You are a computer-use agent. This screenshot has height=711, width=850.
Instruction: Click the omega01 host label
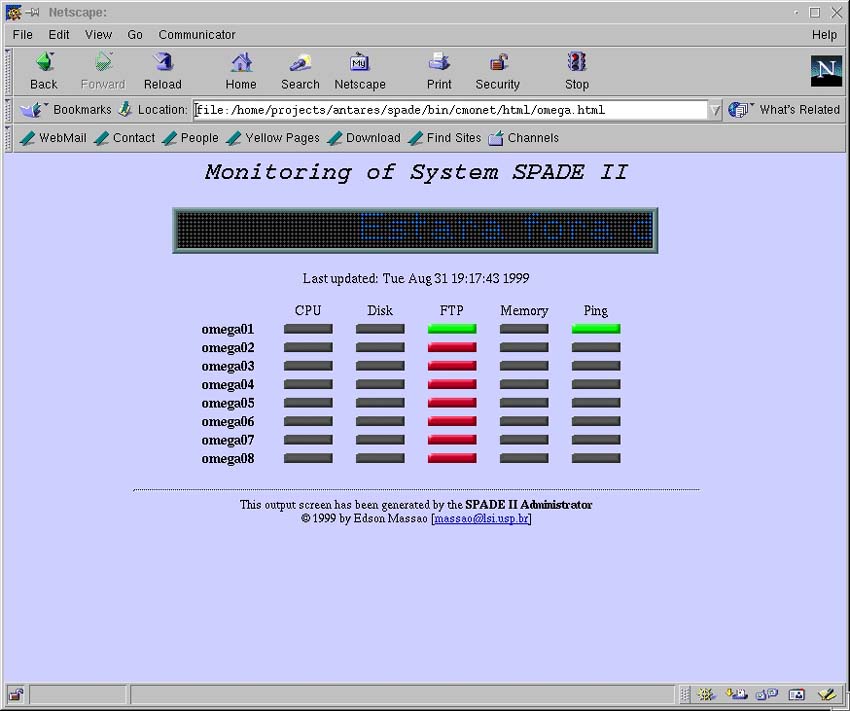pos(228,329)
